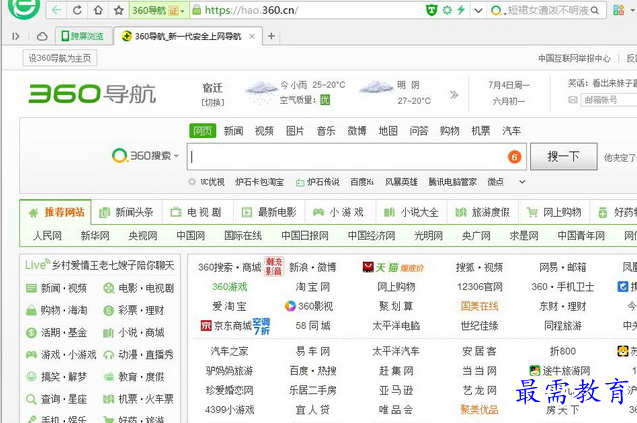Select the 新闻 search tab
Image resolution: width=637 pixels, height=423 pixels.
tap(234, 131)
